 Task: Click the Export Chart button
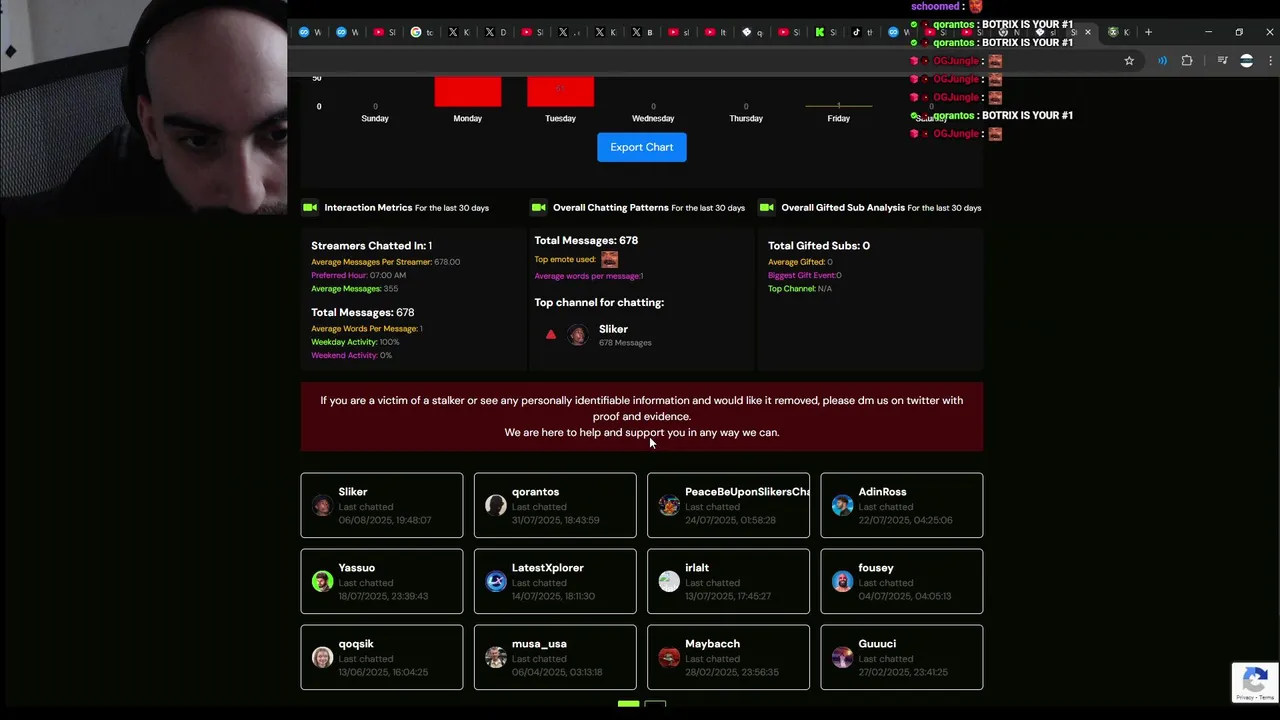pyautogui.click(x=642, y=147)
